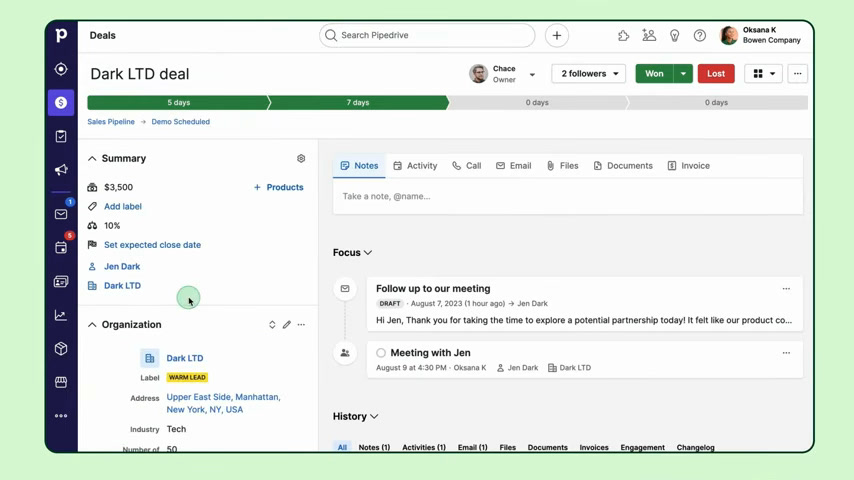The width and height of the screenshot is (854, 480).
Task: Filter history by Notes (1)
Action: point(374,447)
